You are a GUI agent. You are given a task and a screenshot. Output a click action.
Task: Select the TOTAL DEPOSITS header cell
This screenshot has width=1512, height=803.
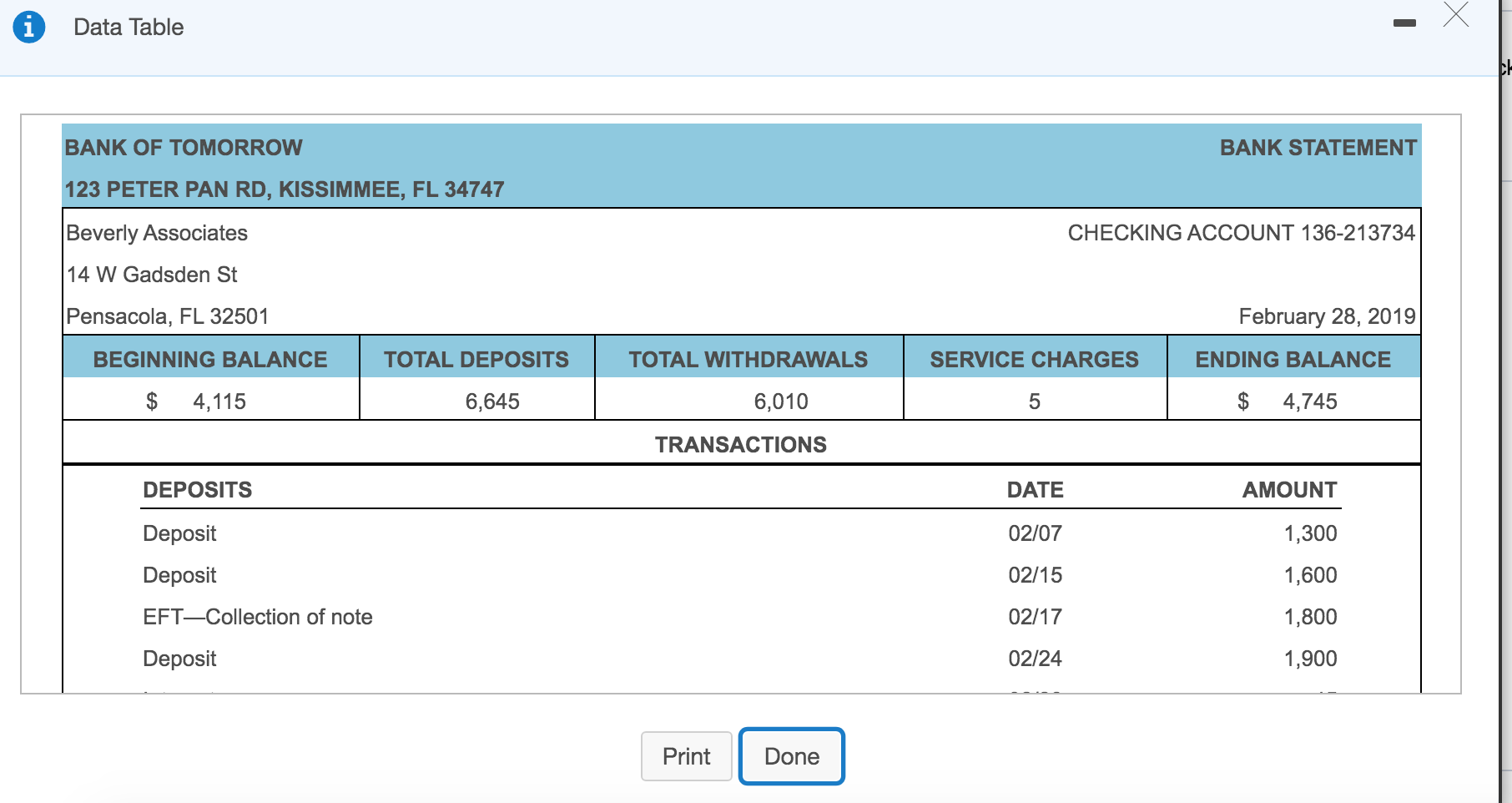(476, 359)
